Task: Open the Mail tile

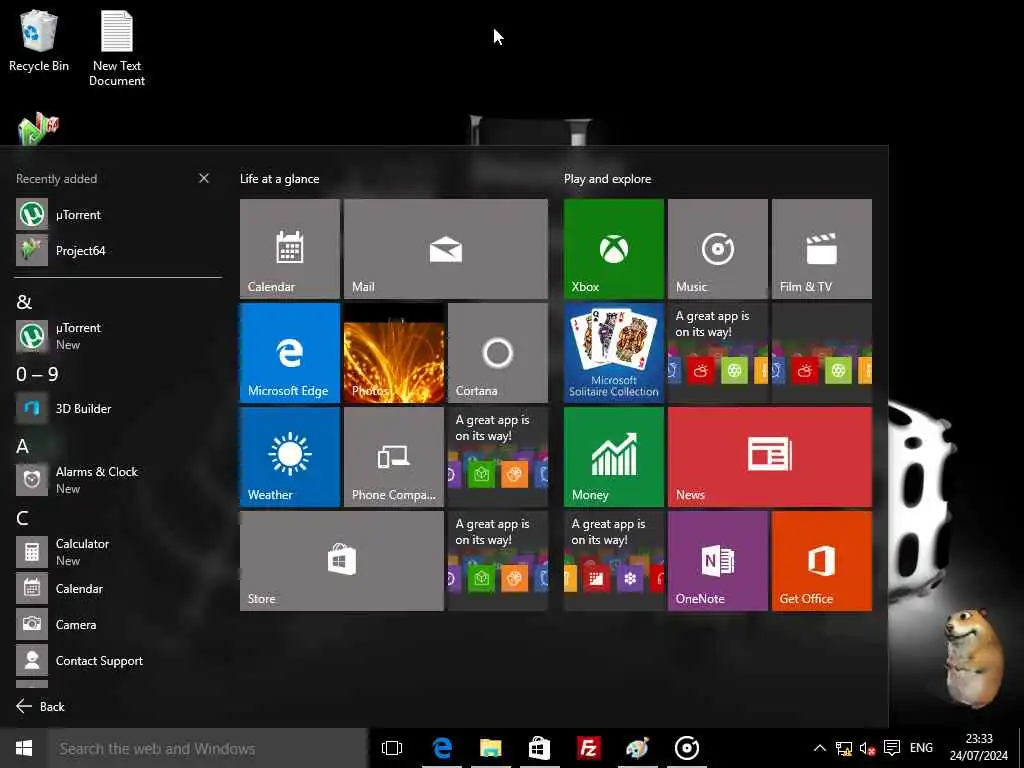Action: 446,249
